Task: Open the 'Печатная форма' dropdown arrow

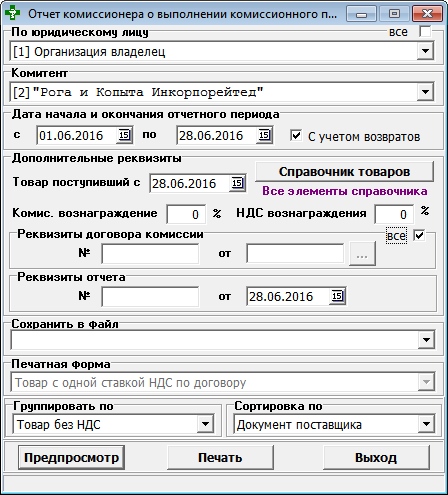Action: click(x=426, y=382)
